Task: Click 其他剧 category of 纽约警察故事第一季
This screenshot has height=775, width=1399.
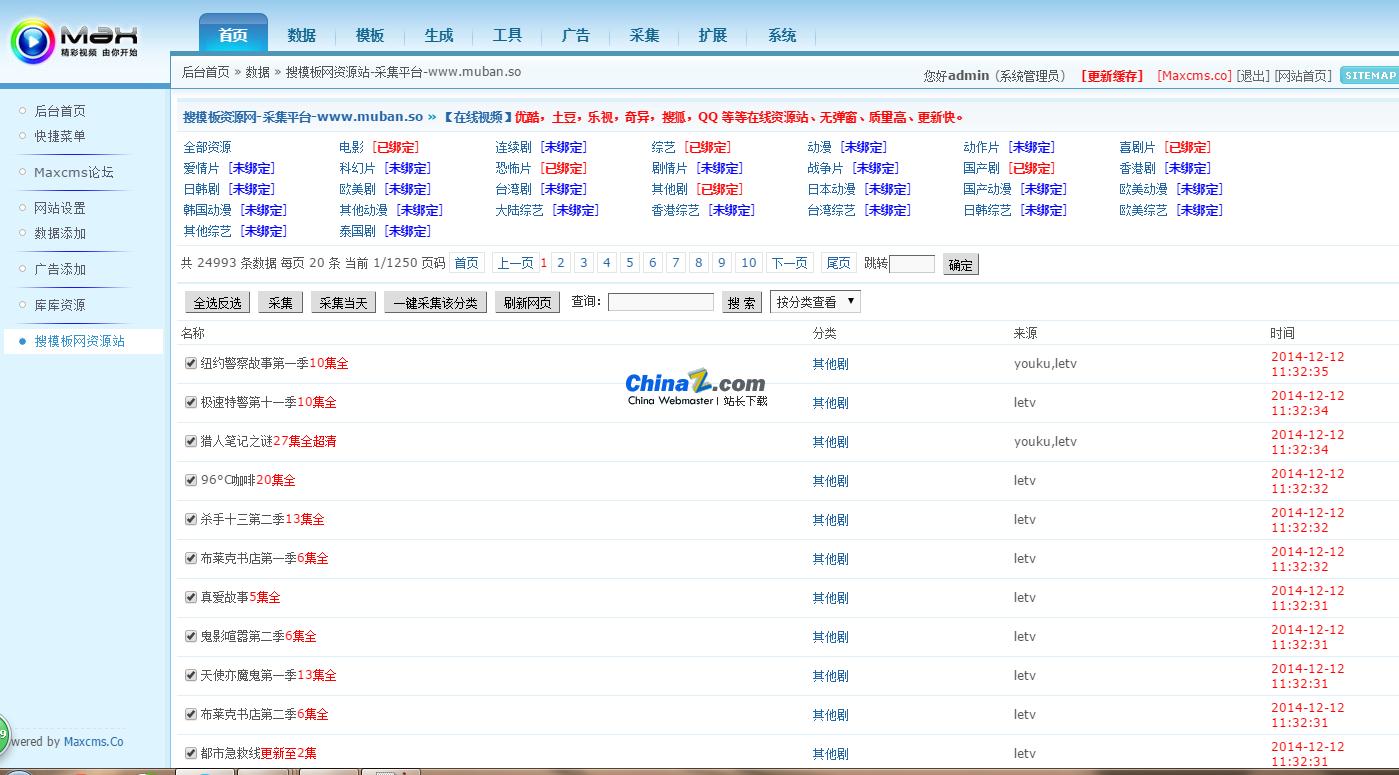Action: [830, 364]
